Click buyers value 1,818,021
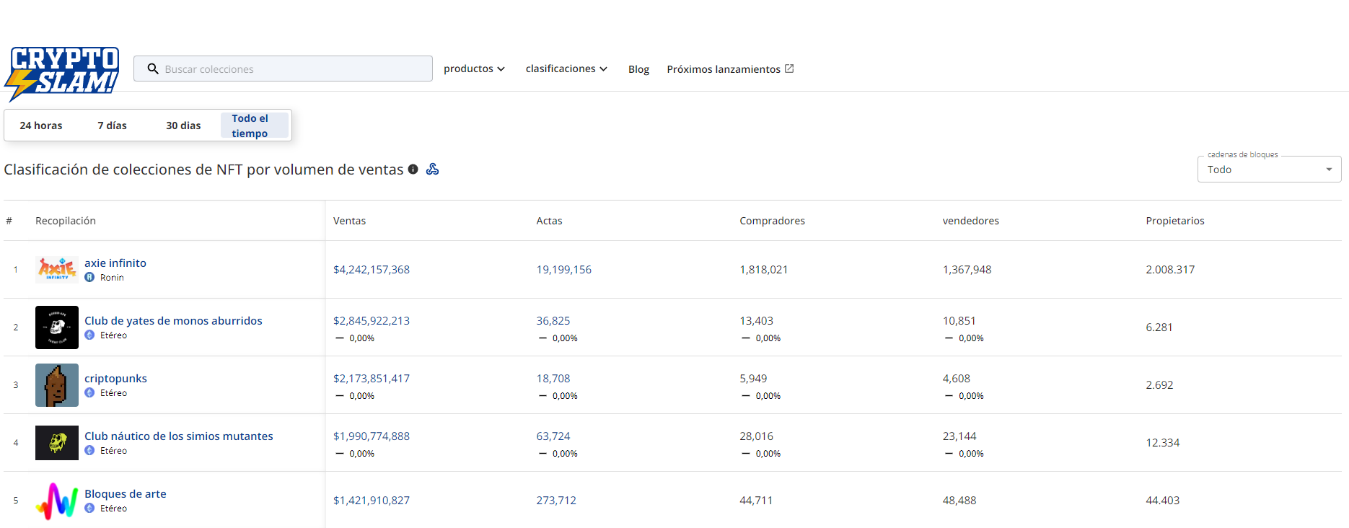Viewport: 1349px width, 528px height. click(x=764, y=269)
